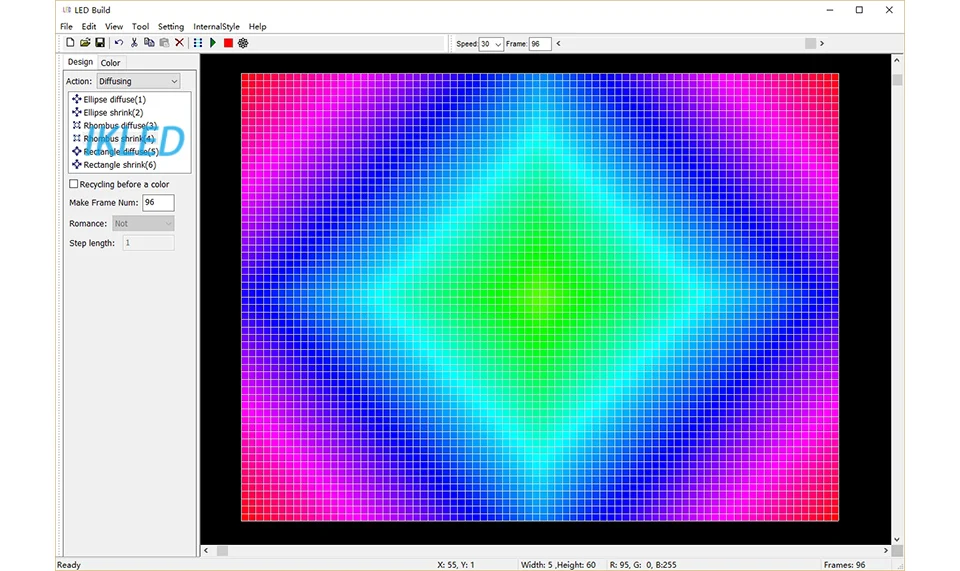Toggle Recycling before a color checkbox
This screenshot has width=960, height=571.
click(x=73, y=184)
